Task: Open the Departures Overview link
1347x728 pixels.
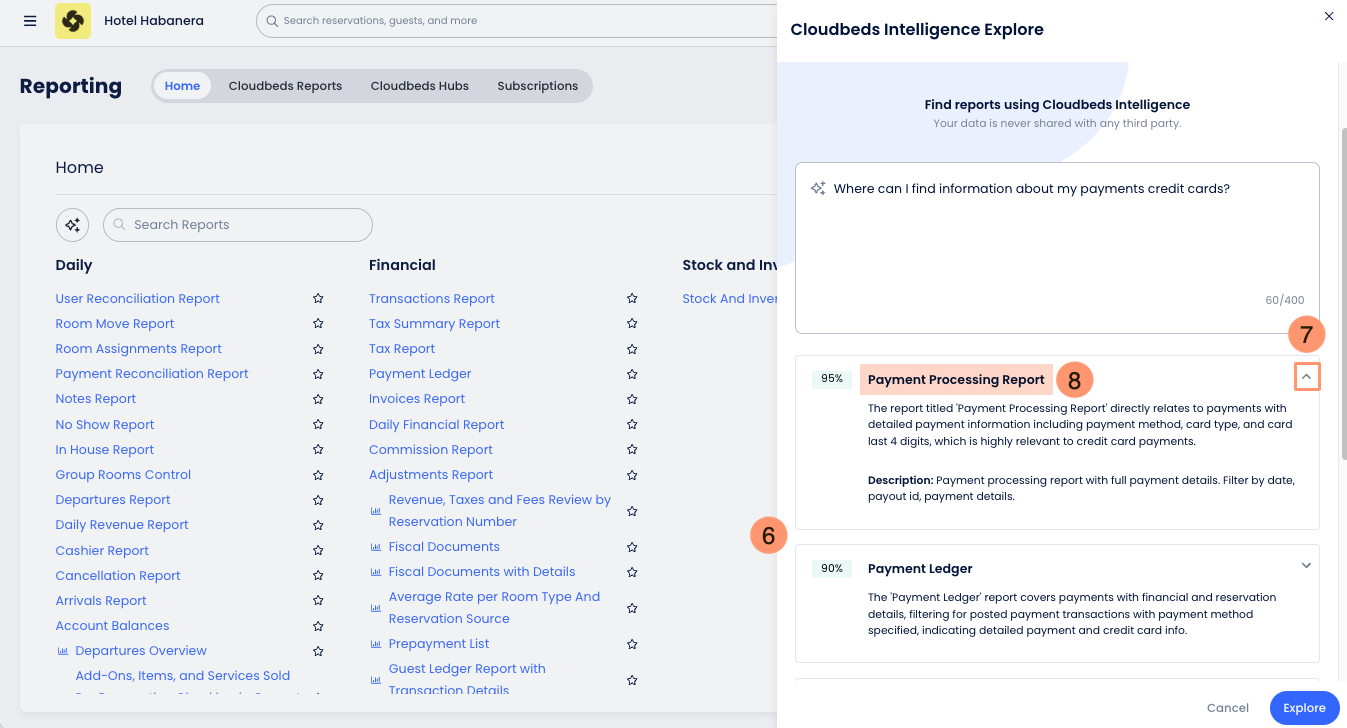Action: [x=141, y=651]
